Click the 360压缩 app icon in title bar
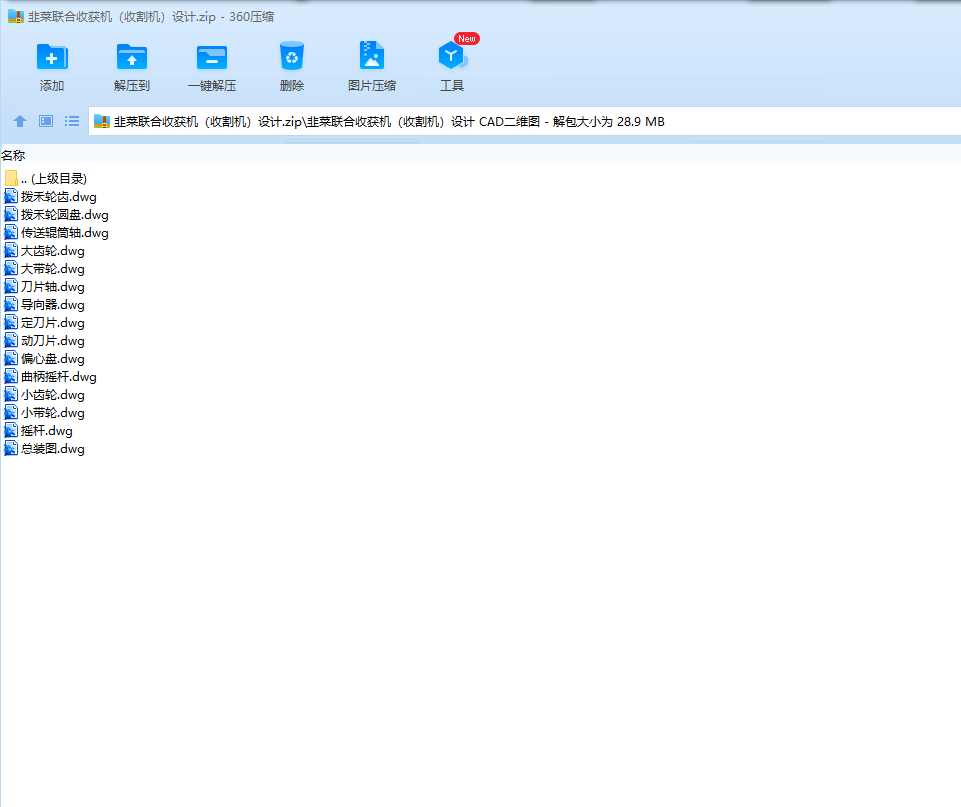Screen dimensions: 961x807 pos(15,17)
